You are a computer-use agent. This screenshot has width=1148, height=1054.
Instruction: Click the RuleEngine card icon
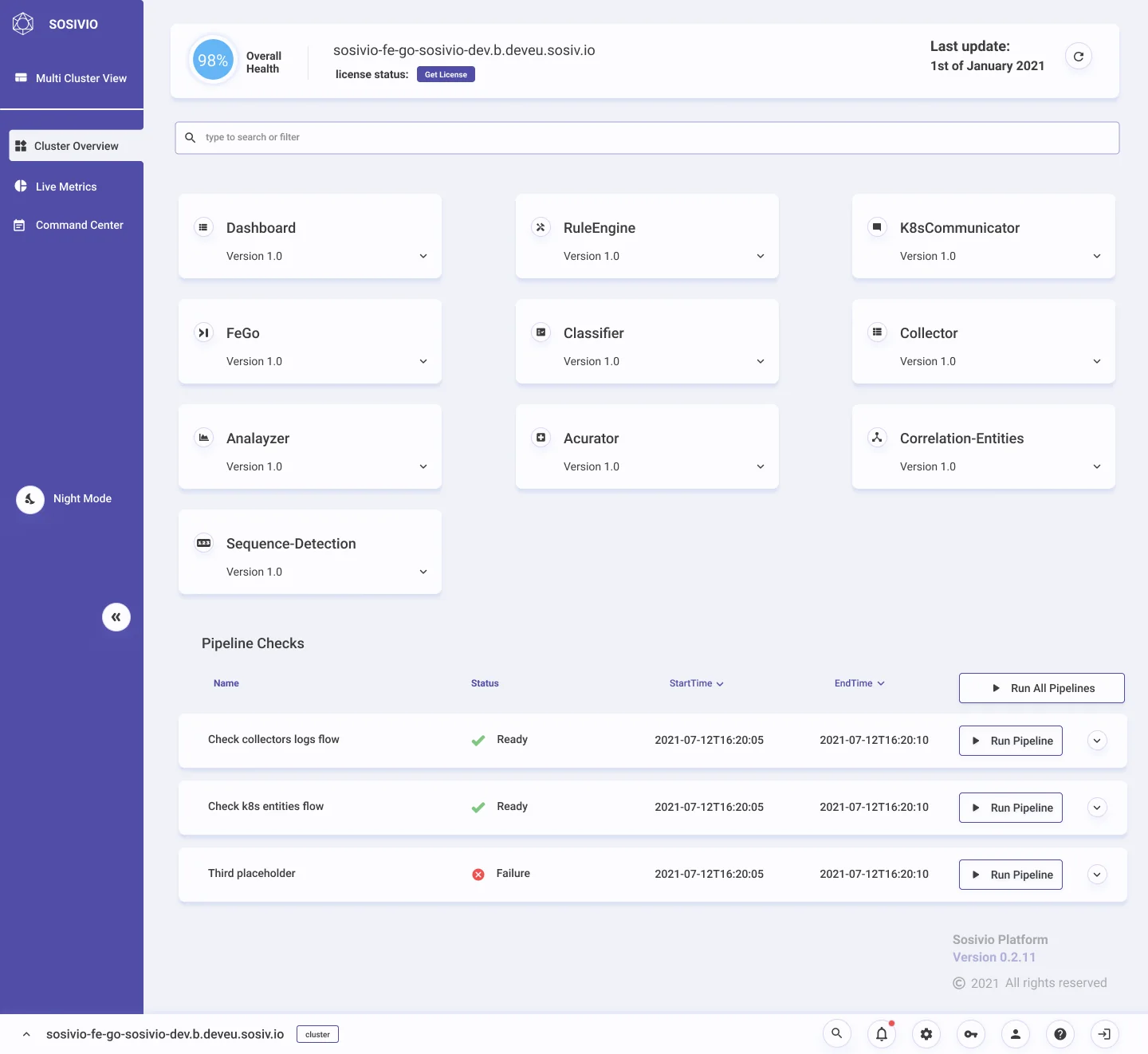tap(541, 227)
